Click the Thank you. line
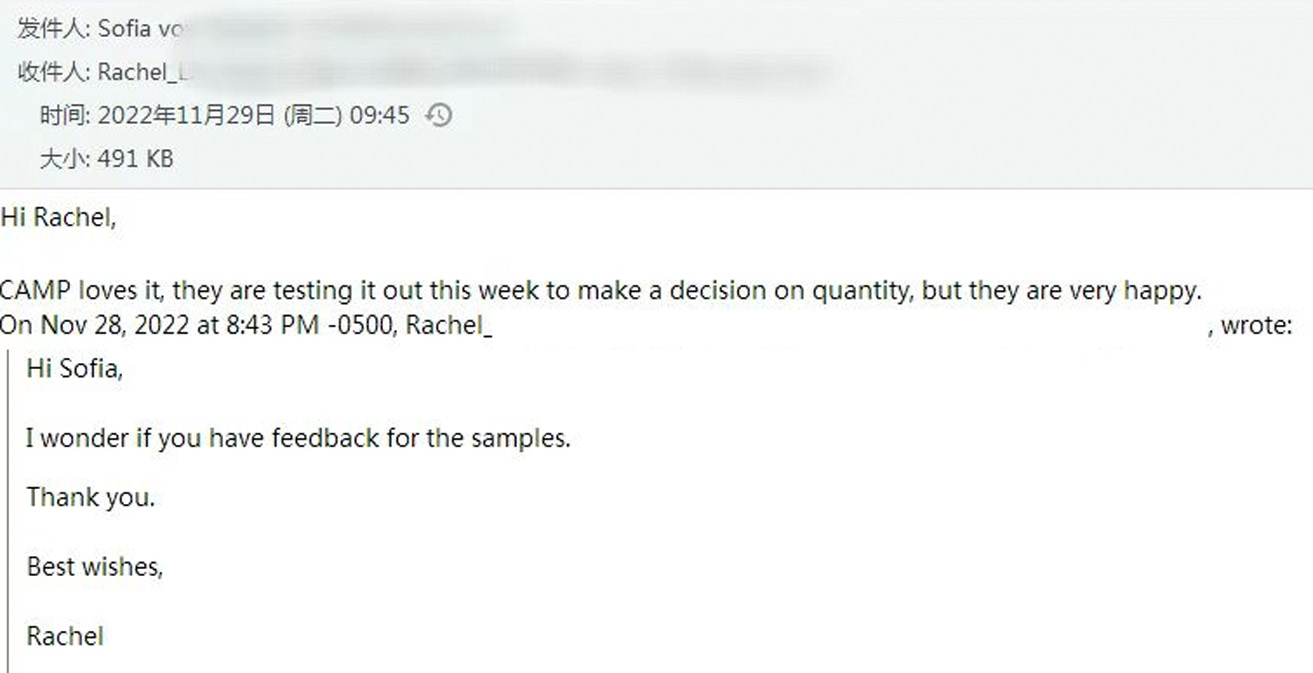Viewport: 1313px width, 673px height. point(91,497)
